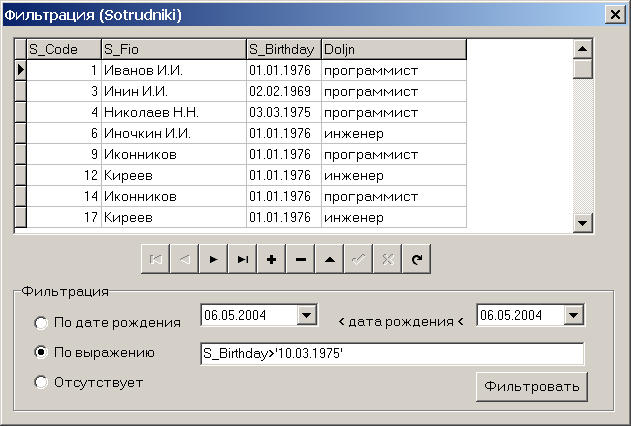Jump to last record navigator button
The width and height of the screenshot is (631, 426).
coord(242,259)
